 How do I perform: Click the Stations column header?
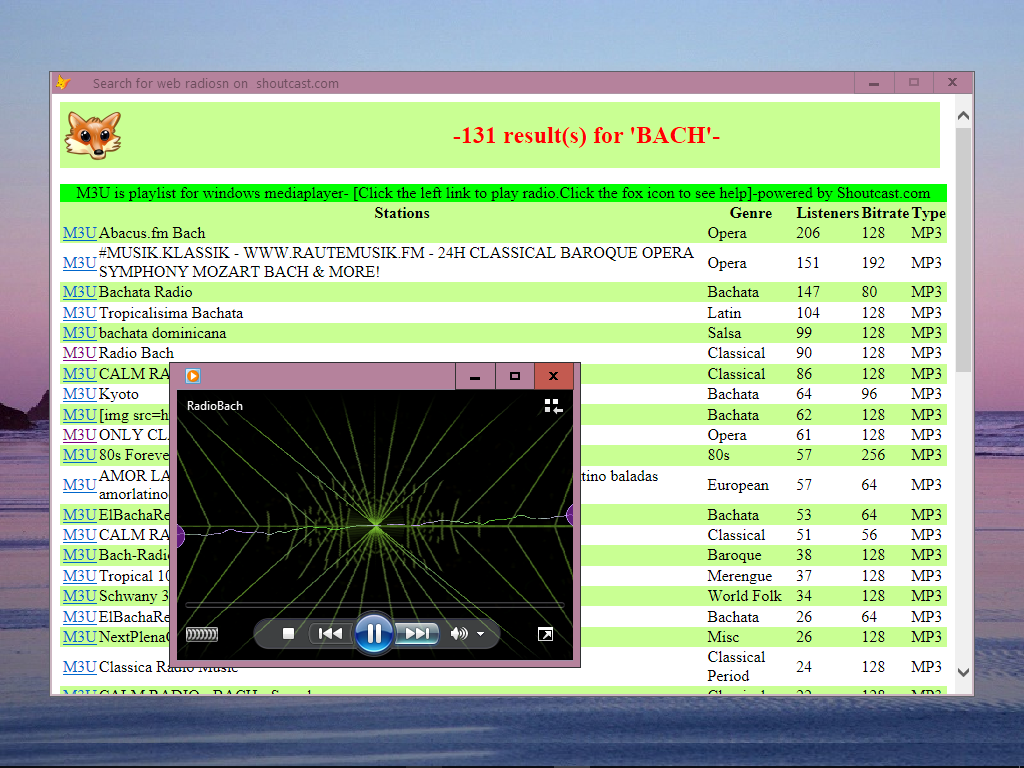(402, 213)
